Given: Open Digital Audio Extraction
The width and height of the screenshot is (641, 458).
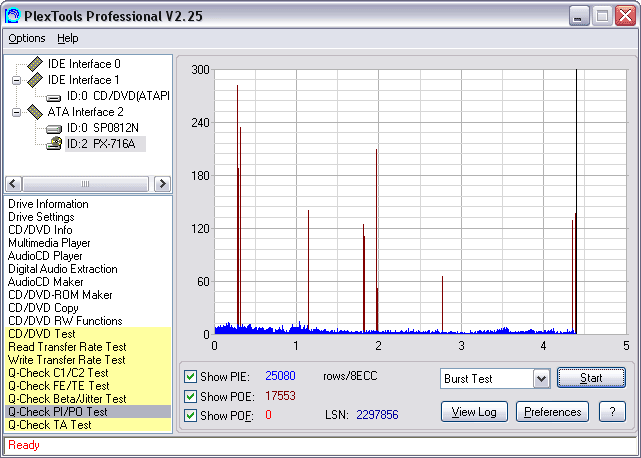Looking at the screenshot, I should pyautogui.click(x=63, y=269).
